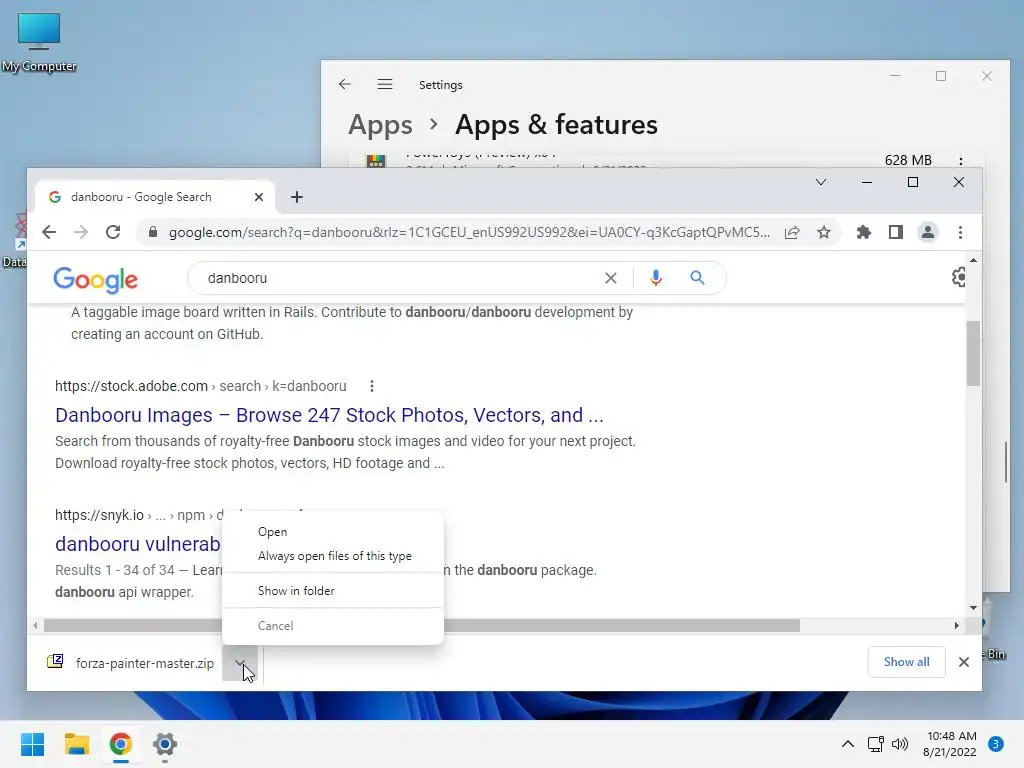Click scroll-left arrow on horizontal scrollbar
The width and height of the screenshot is (1024, 768).
pos(35,626)
